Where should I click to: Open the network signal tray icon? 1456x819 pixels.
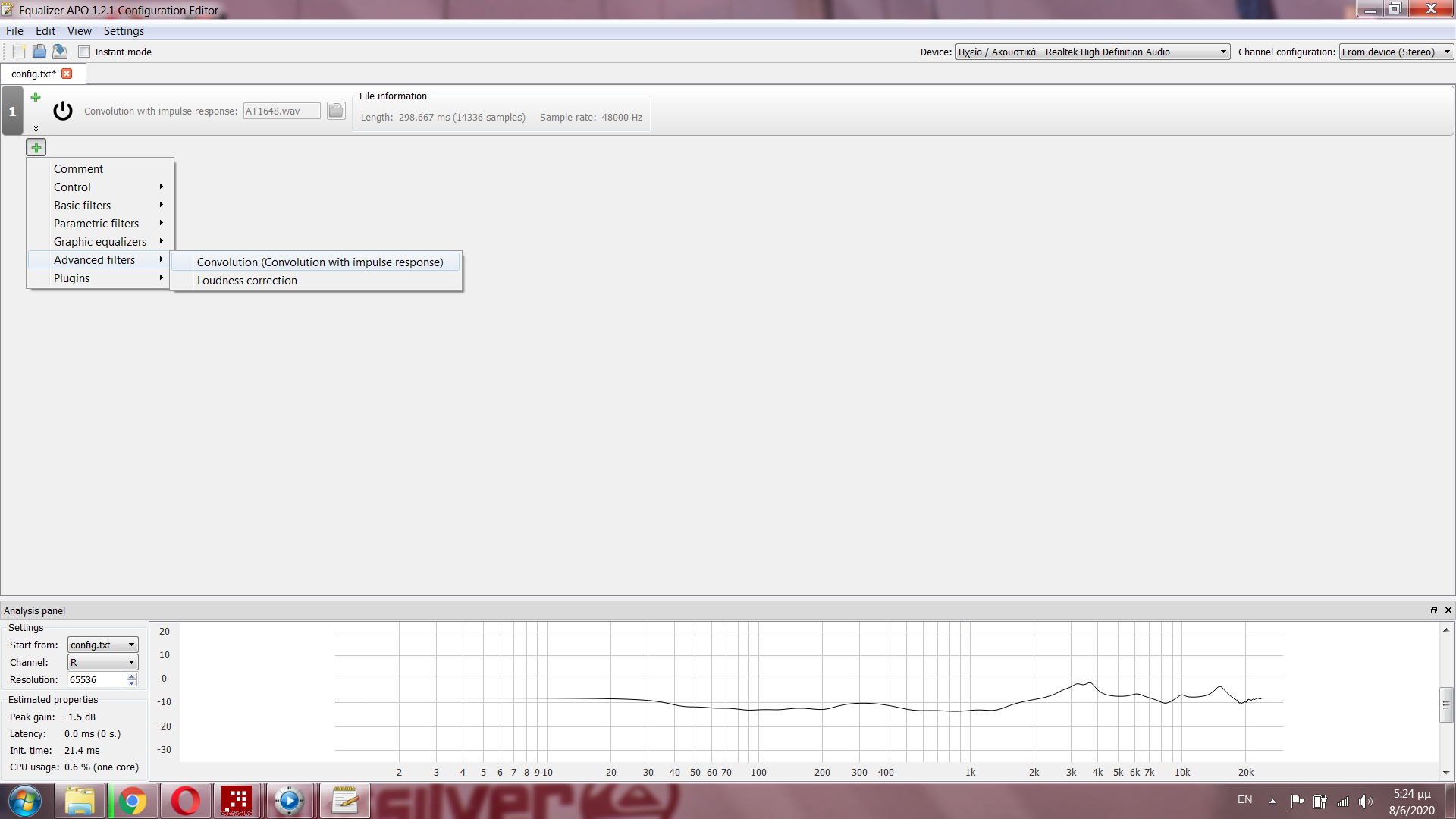[x=1343, y=801]
